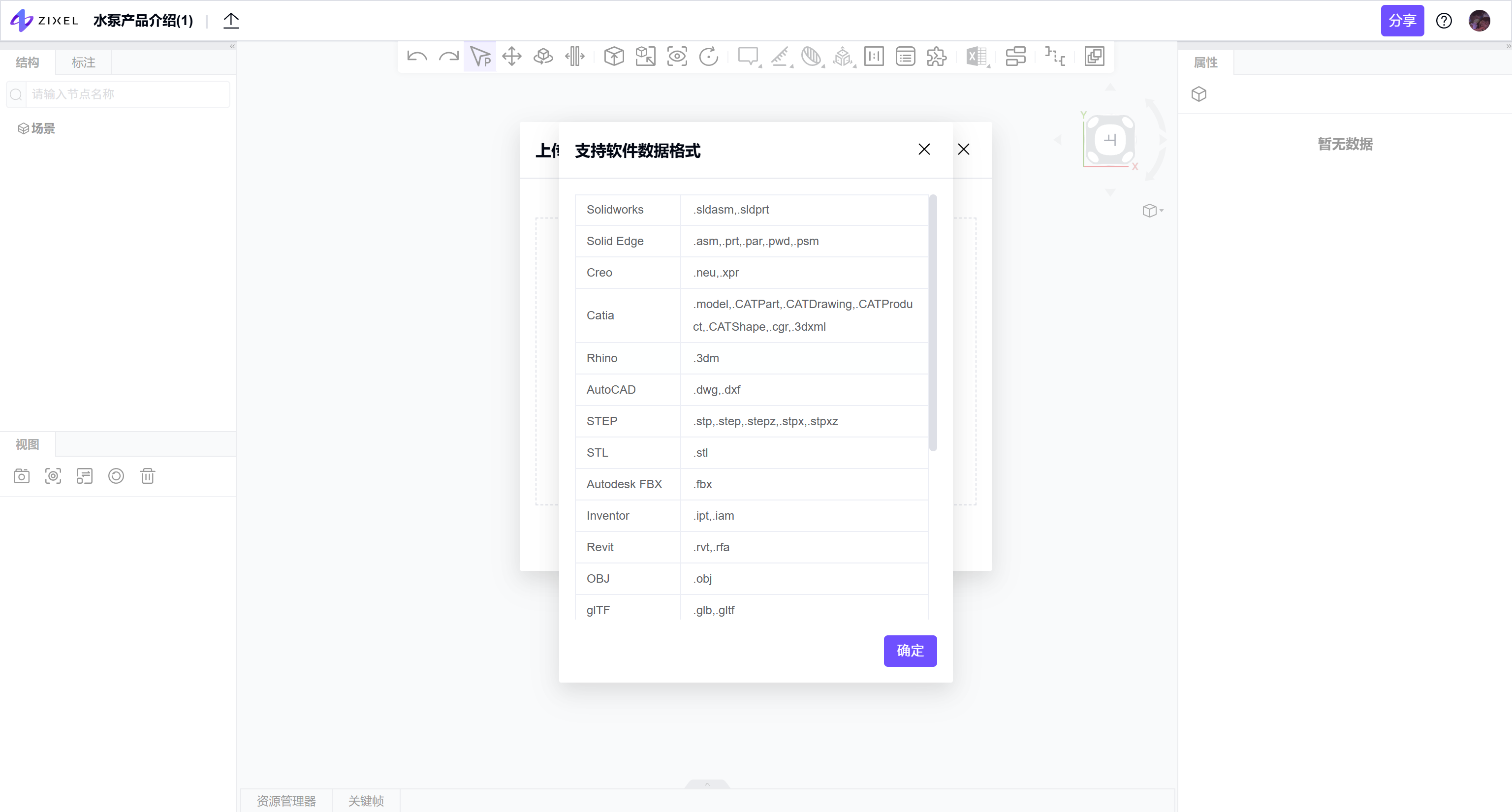The width and height of the screenshot is (1512, 812).
Task: Open the explode view tool
Action: click(x=575, y=57)
